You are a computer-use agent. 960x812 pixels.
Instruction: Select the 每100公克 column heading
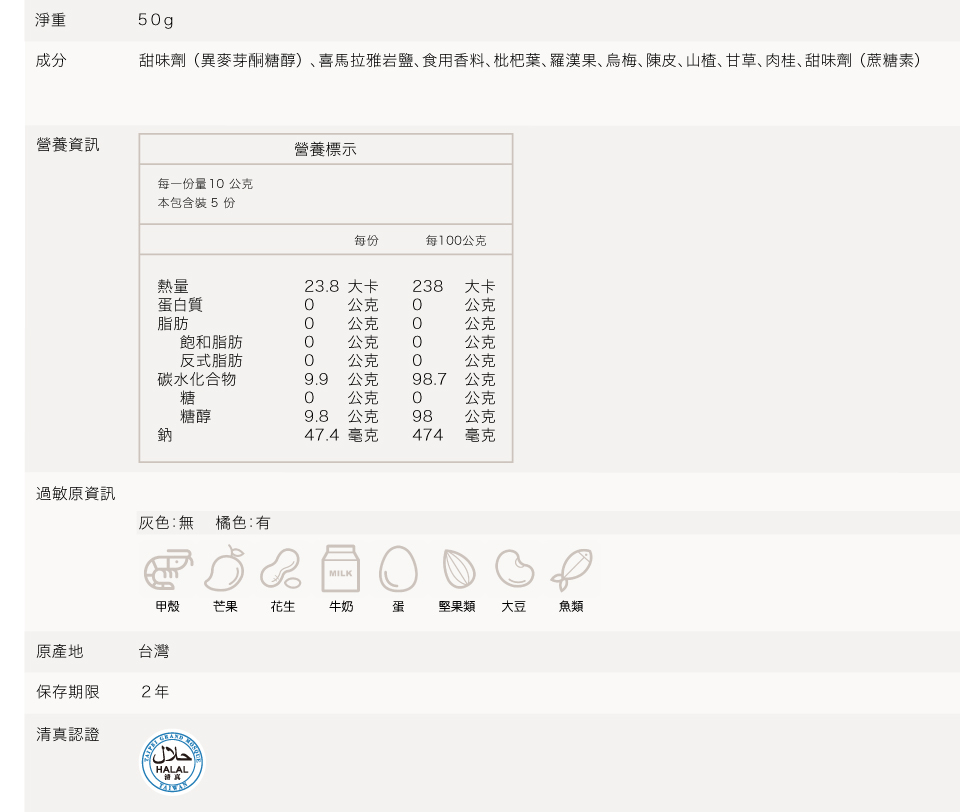click(455, 241)
